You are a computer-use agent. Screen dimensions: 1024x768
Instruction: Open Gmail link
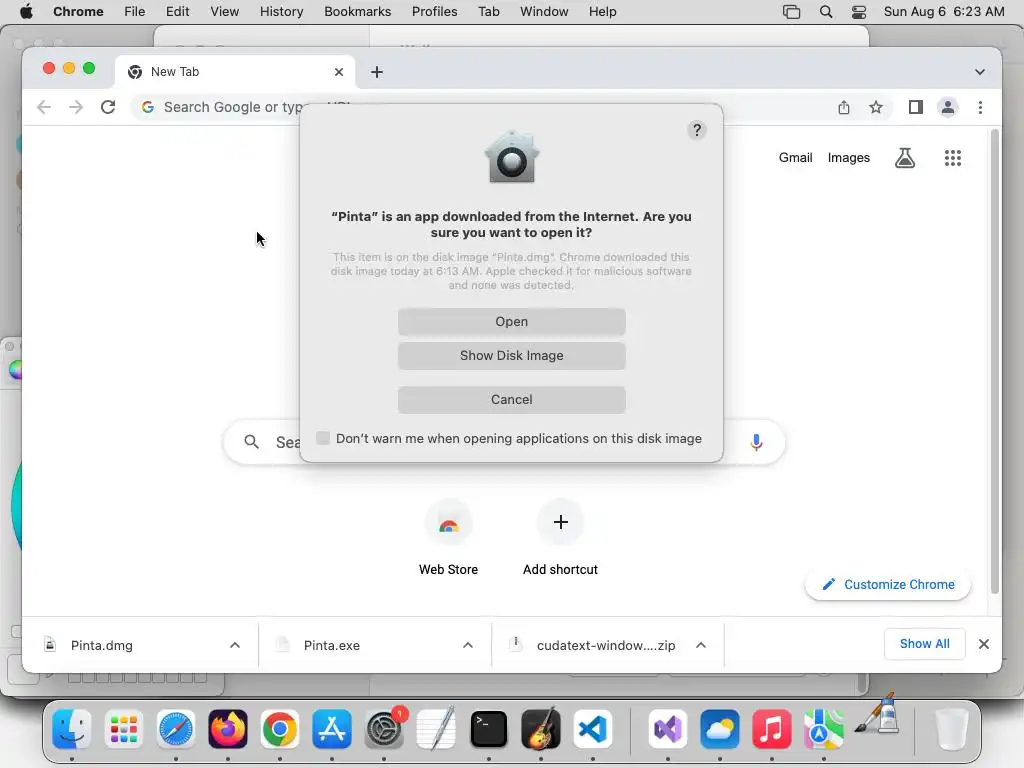tap(795, 157)
